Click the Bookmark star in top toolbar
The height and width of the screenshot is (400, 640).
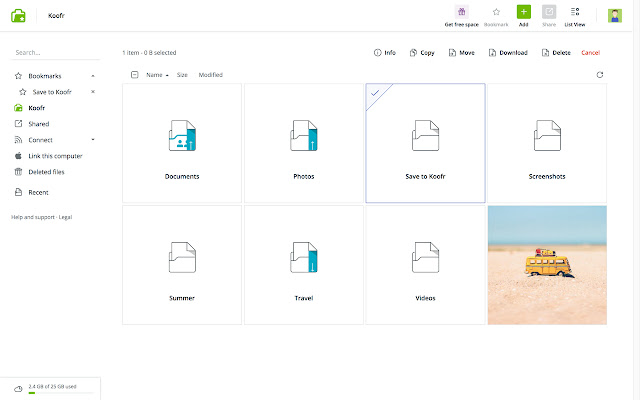click(x=496, y=12)
